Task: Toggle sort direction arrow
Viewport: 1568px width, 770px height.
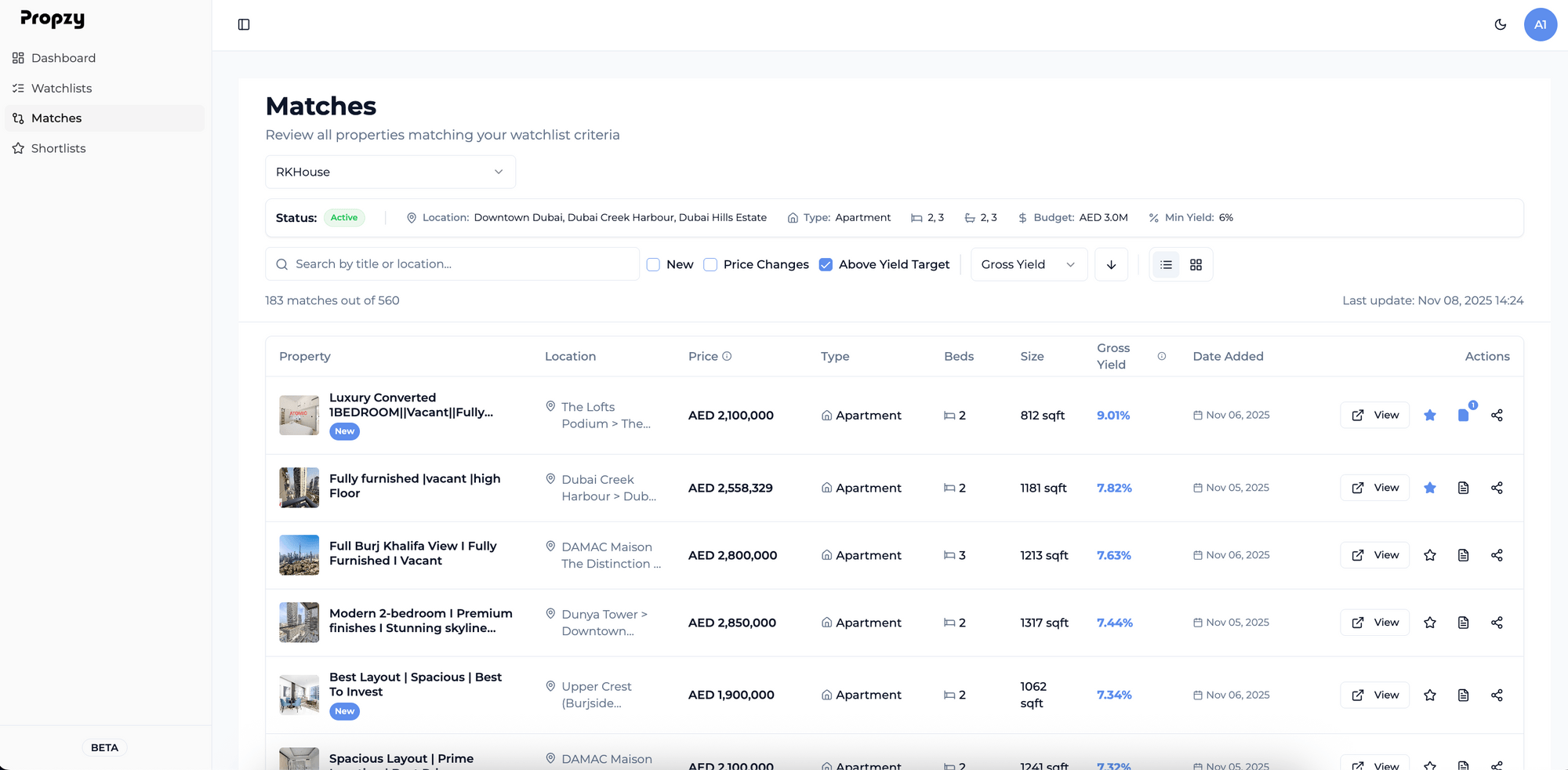Action: click(x=1111, y=265)
